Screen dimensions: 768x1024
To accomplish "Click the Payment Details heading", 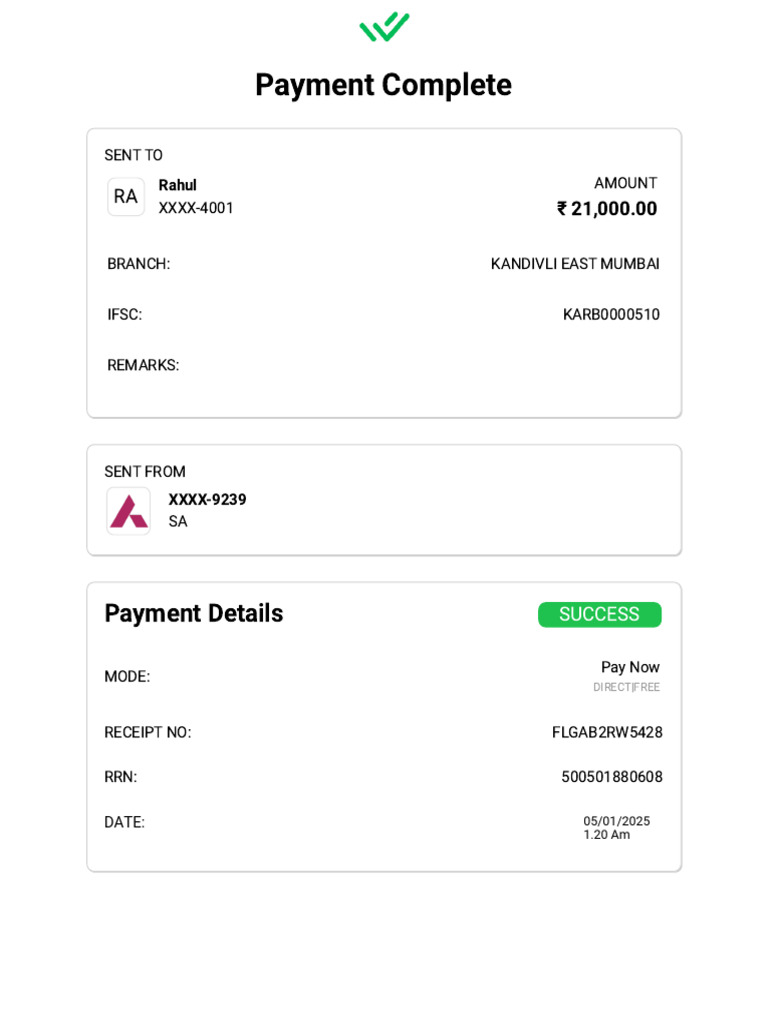I will click(x=194, y=613).
